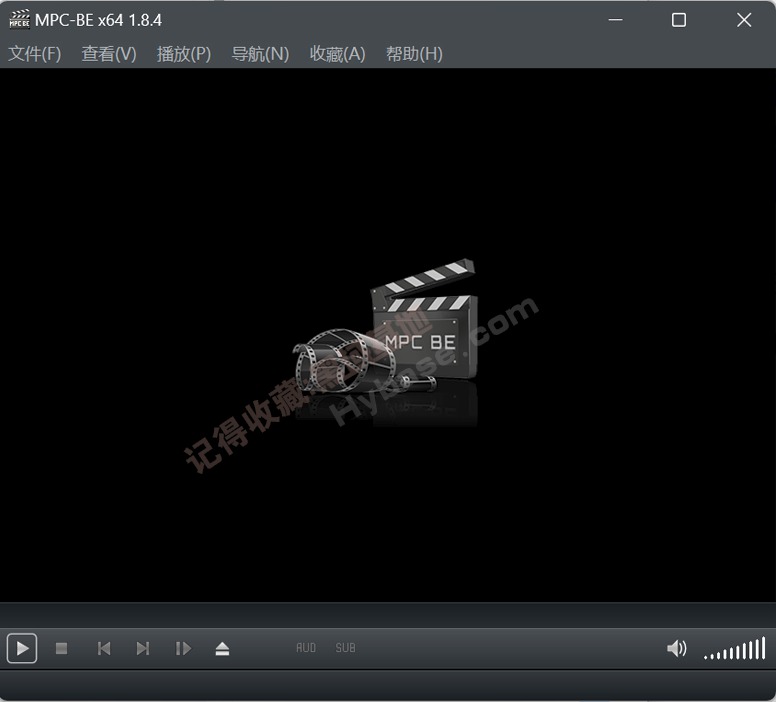The height and width of the screenshot is (702, 776).
Task: Open the 文件(F) menu
Action: [x=35, y=53]
